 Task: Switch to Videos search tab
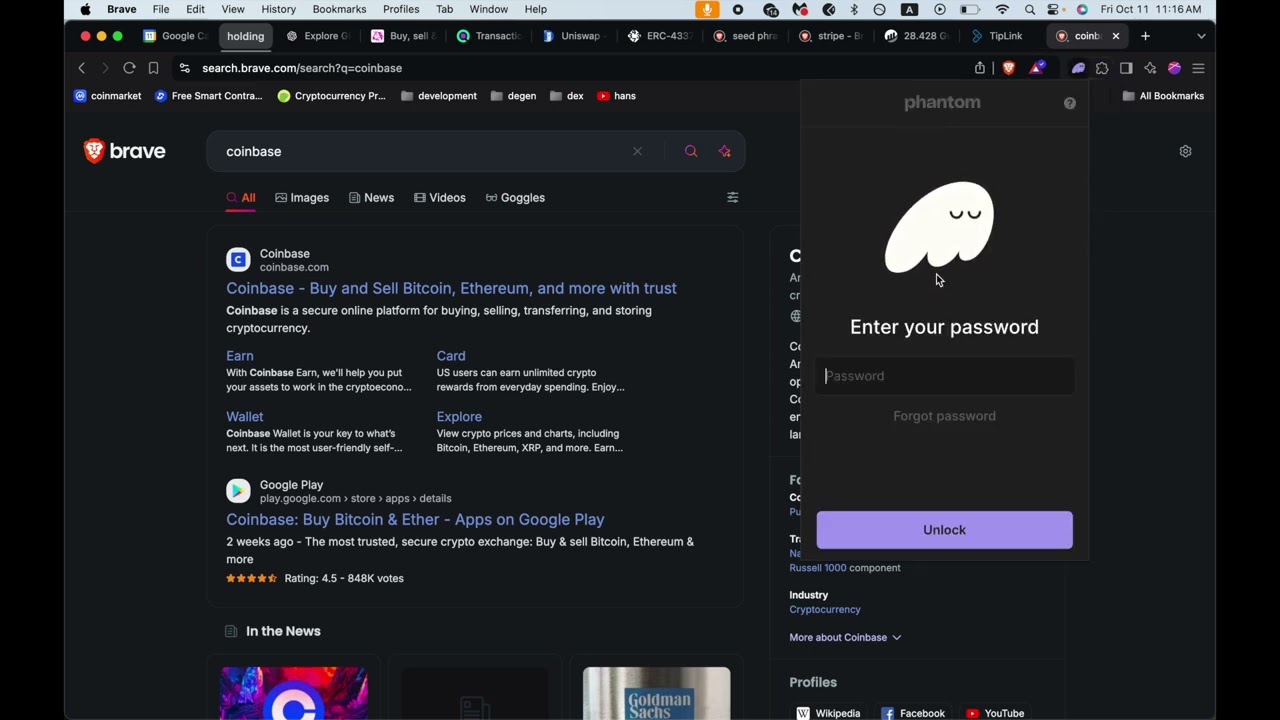[x=440, y=198]
